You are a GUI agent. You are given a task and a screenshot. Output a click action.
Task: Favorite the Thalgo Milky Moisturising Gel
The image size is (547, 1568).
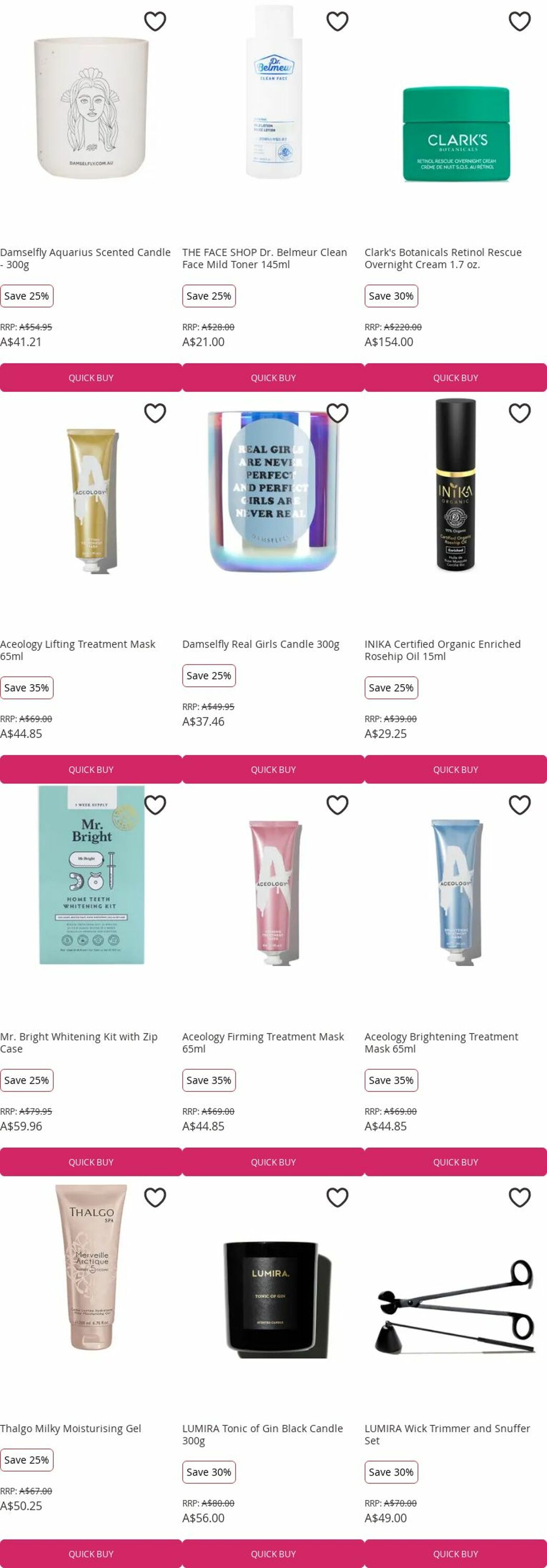pos(155,1197)
